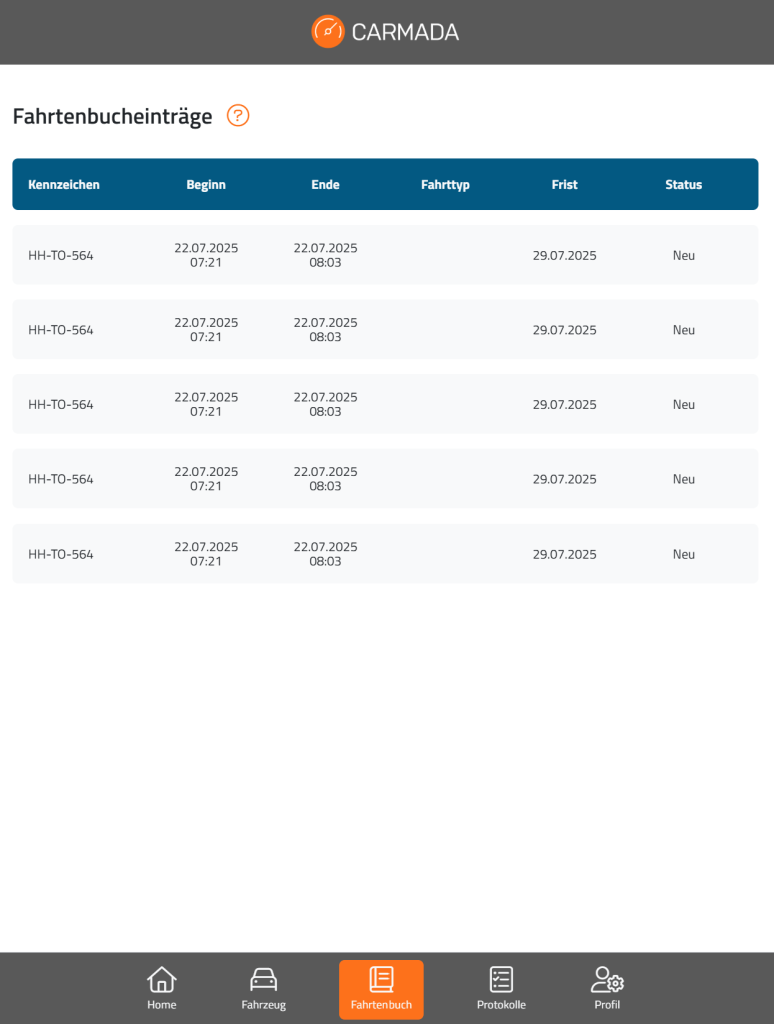This screenshot has width=774, height=1024.
Task: Open the third logbook entry row
Action: 385,404
